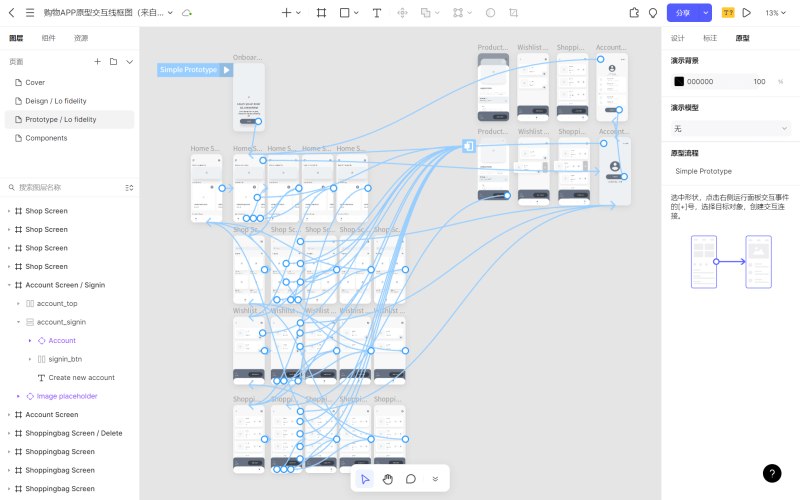Create a new page folder
This screenshot has width=800, height=500.
pyautogui.click(x=113, y=61)
